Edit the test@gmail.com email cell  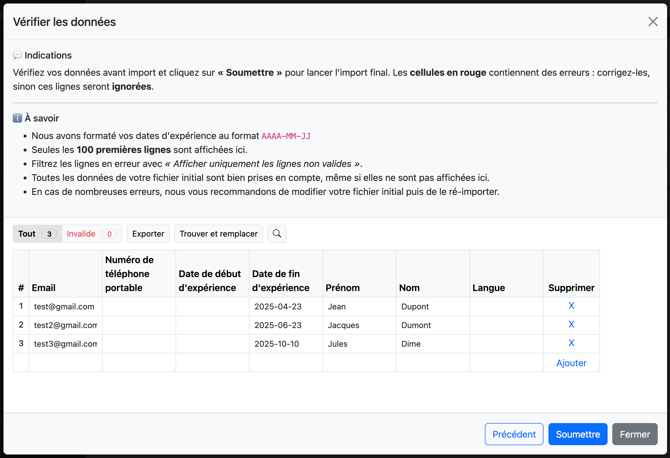(65, 307)
